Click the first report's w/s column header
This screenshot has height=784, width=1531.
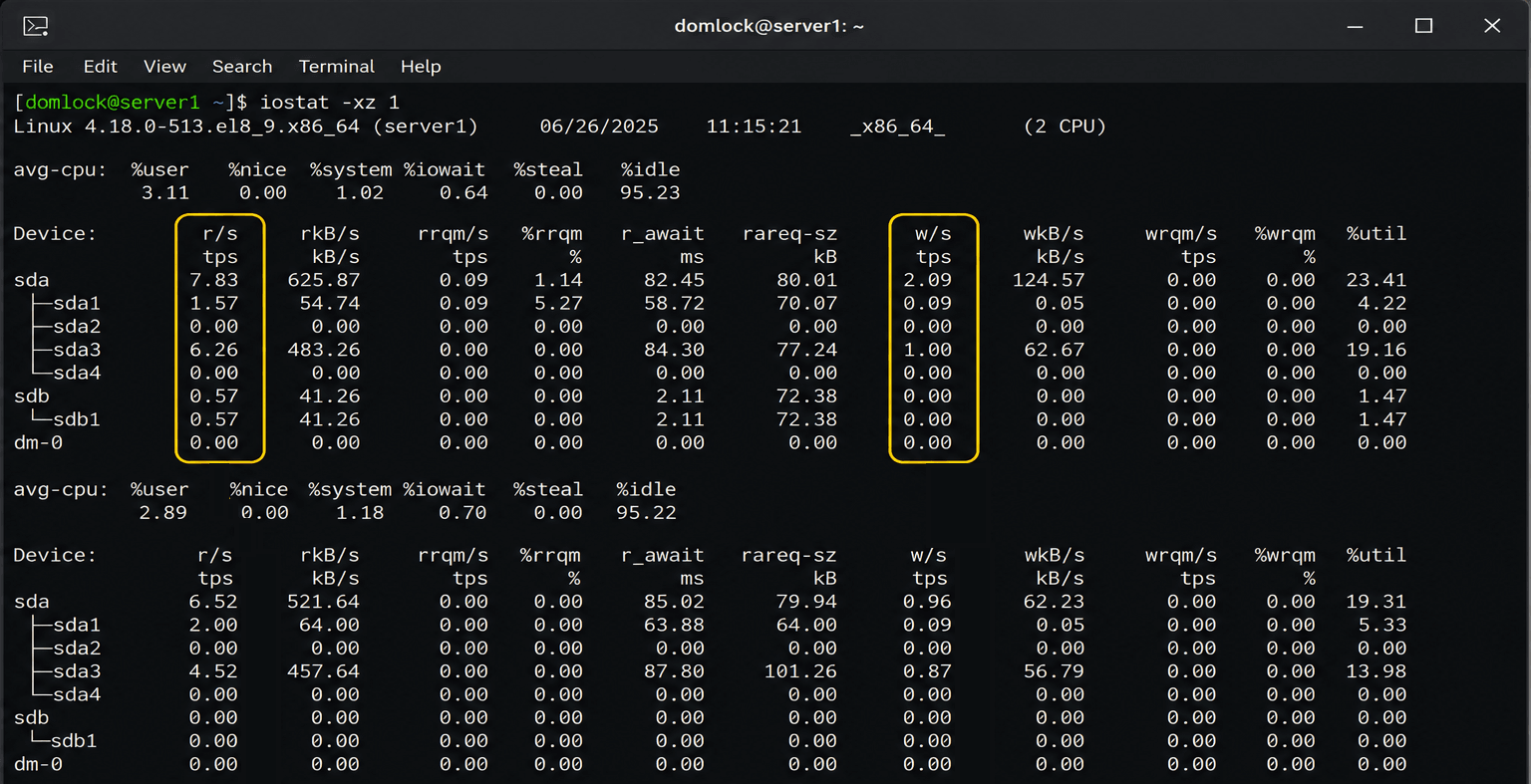click(933, 234)
